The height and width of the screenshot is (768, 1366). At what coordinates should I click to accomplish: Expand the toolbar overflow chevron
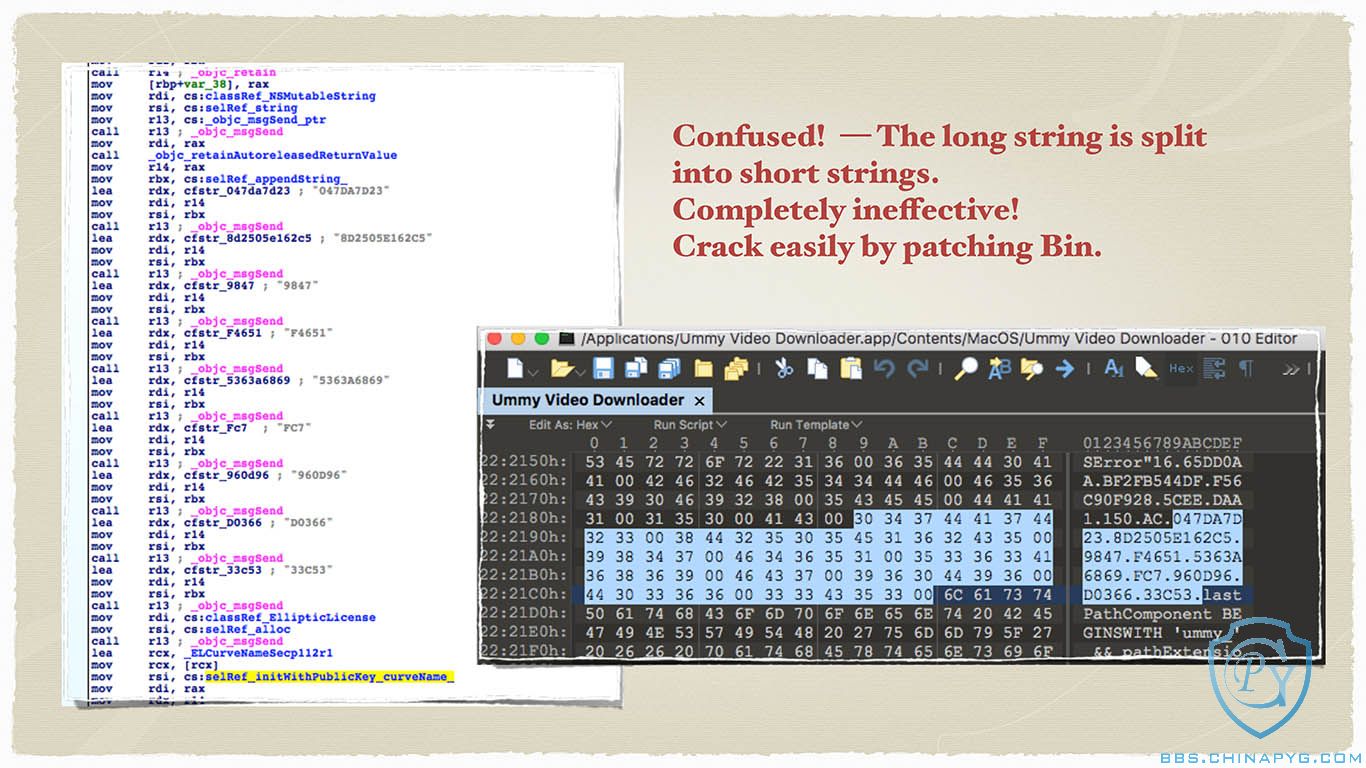click(1292, 370)
